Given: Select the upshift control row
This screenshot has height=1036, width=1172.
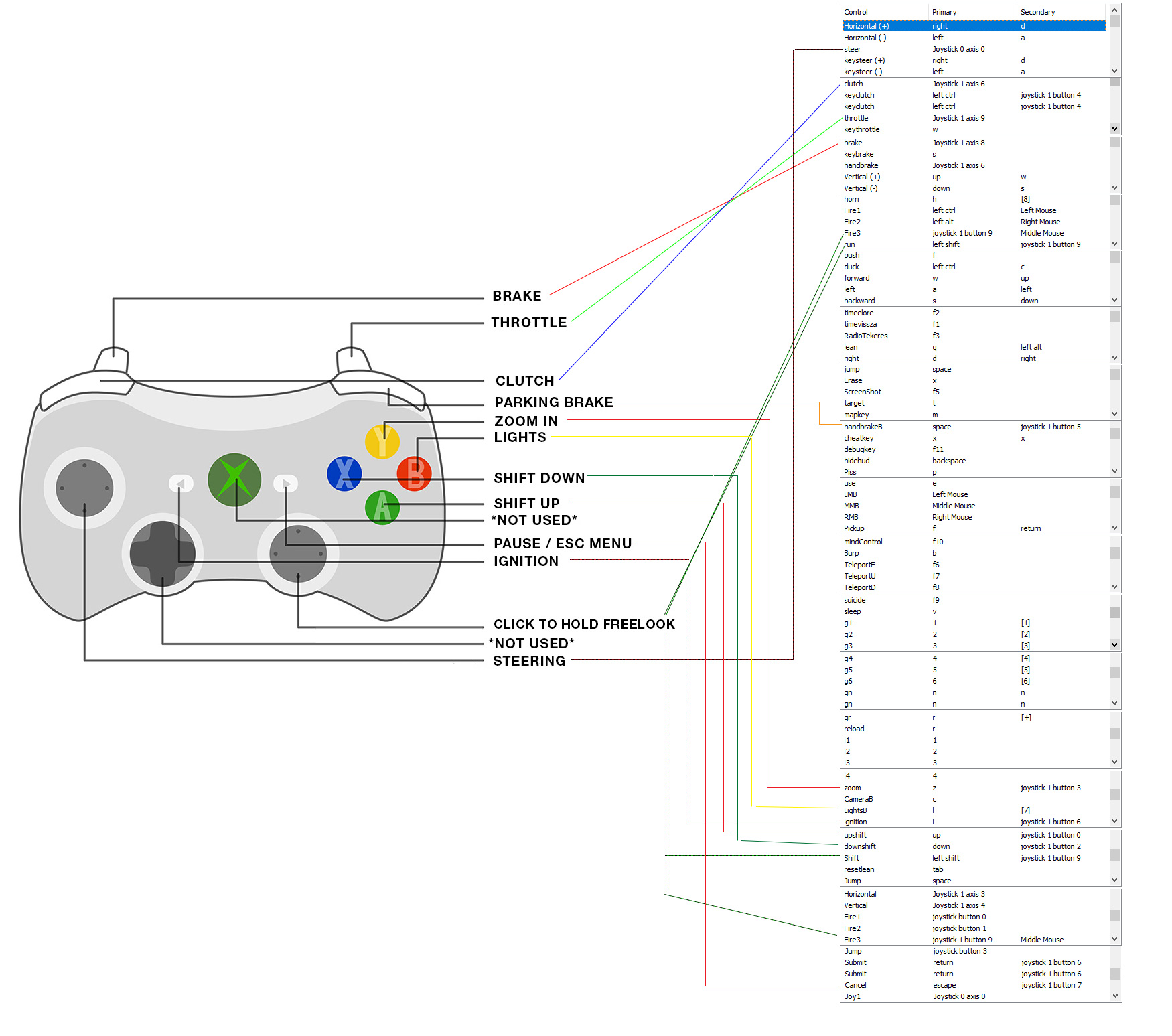Looking at the screenshot, I should [974, 835].
